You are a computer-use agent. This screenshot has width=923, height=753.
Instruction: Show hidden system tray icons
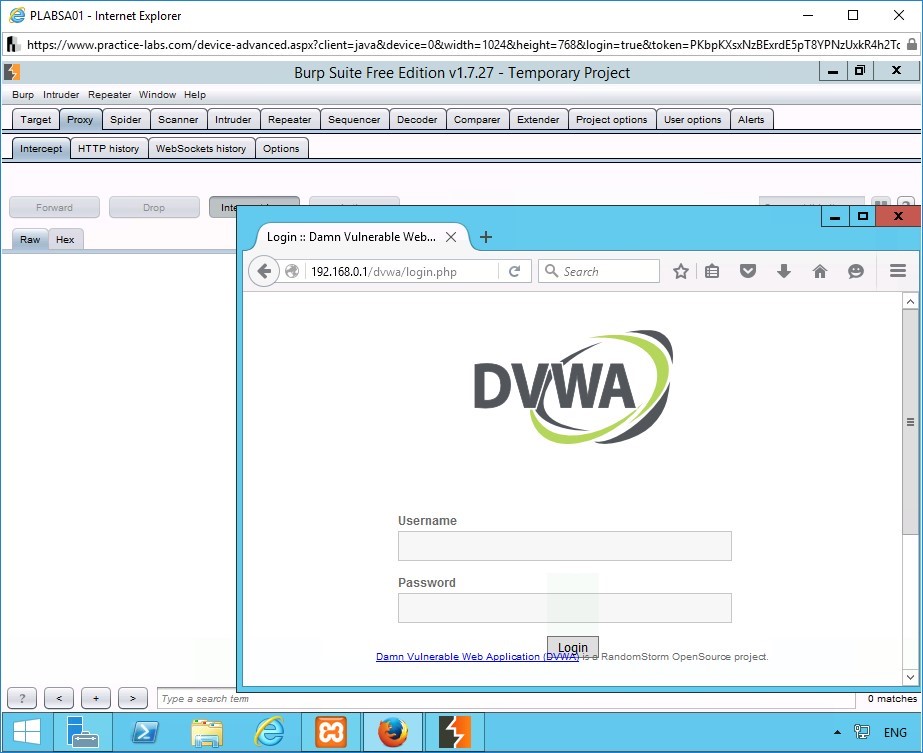click(x=837, y=733)
